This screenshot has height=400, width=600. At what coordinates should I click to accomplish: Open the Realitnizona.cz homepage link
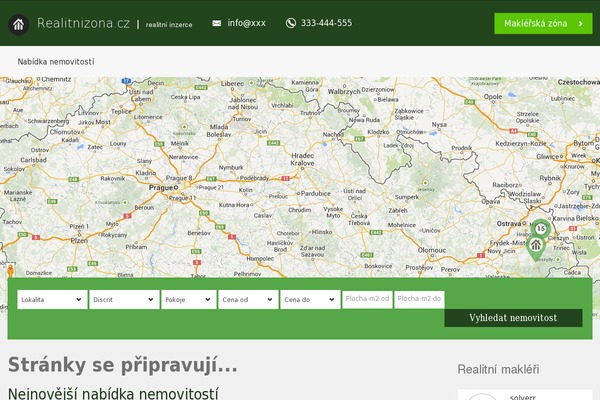(x=83, y=23)
